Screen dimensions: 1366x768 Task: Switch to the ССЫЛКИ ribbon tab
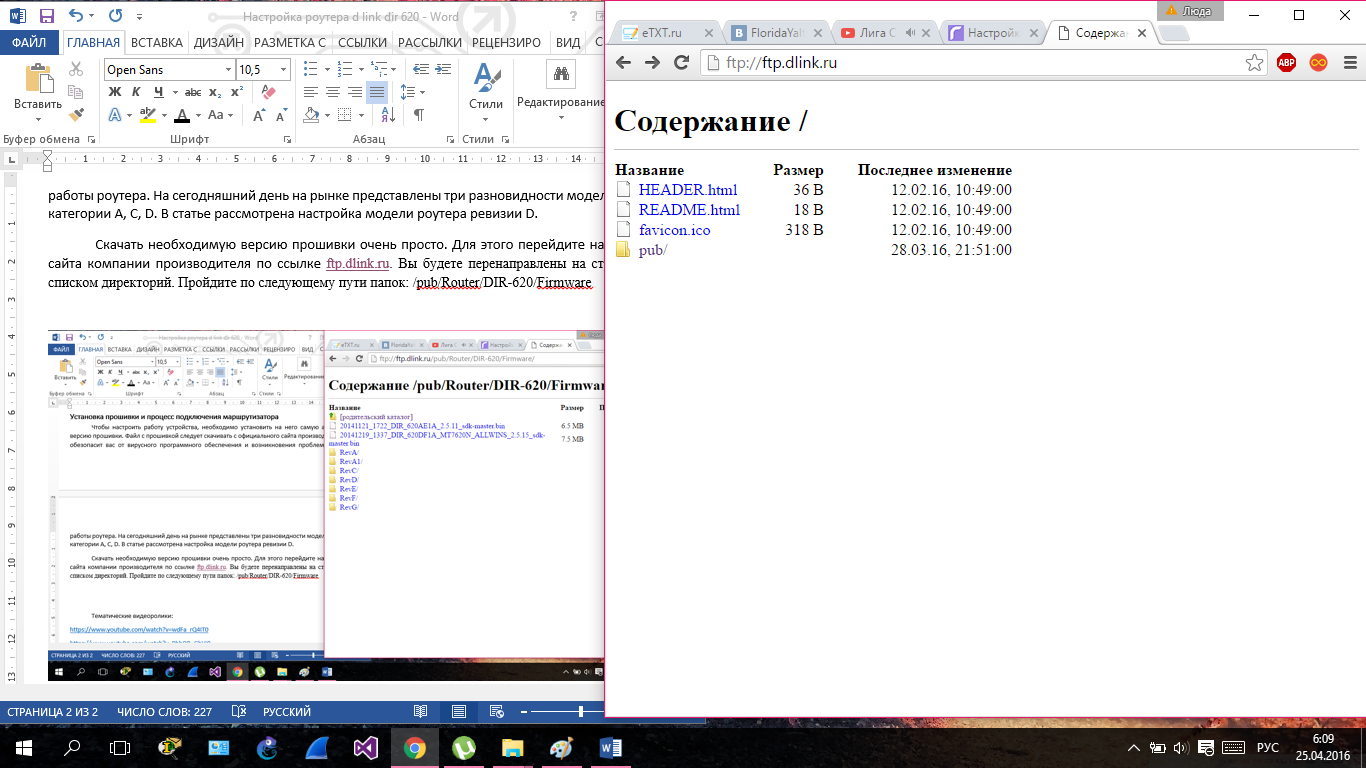(x=362, y=42)
